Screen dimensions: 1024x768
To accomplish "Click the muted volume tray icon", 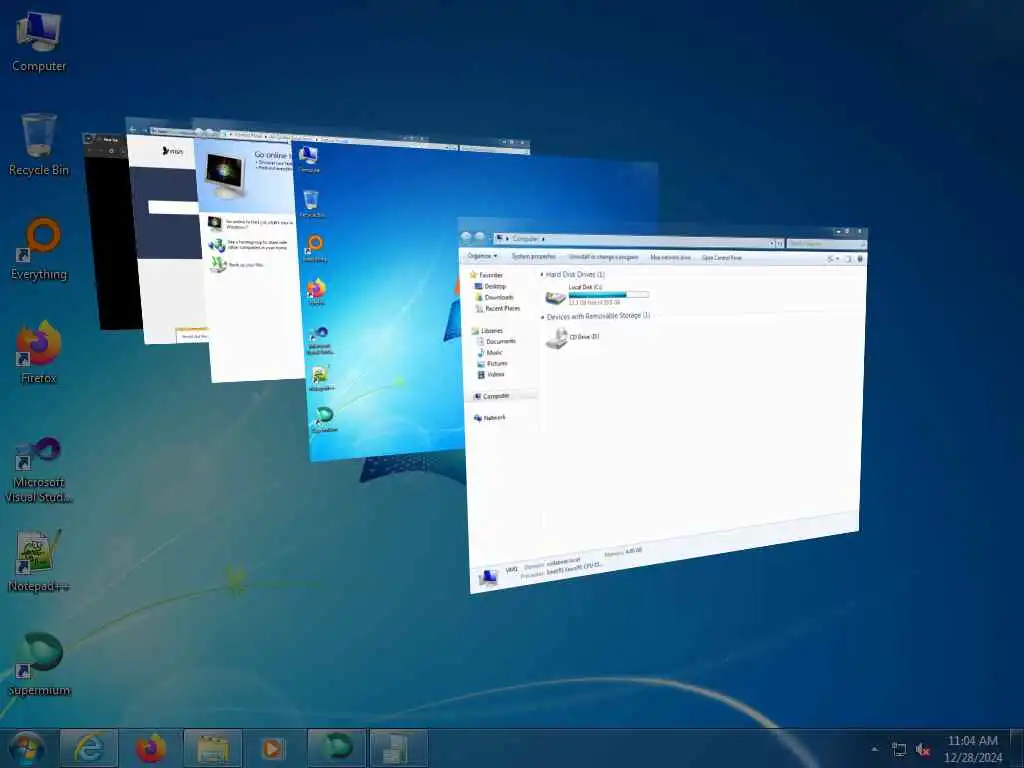I will coord(923,750).
